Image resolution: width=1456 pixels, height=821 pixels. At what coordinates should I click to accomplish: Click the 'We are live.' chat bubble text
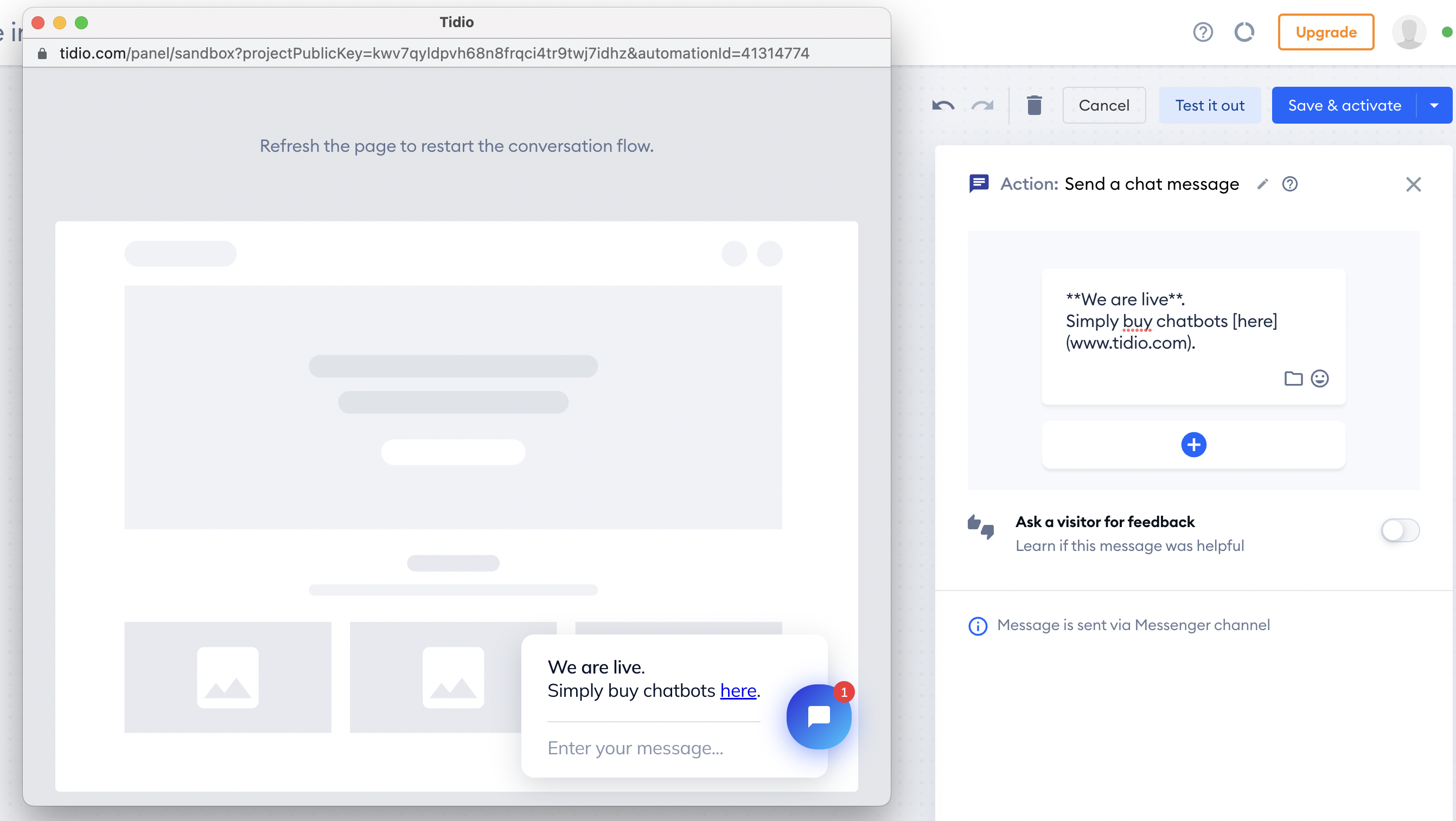(x=596, y=667)
